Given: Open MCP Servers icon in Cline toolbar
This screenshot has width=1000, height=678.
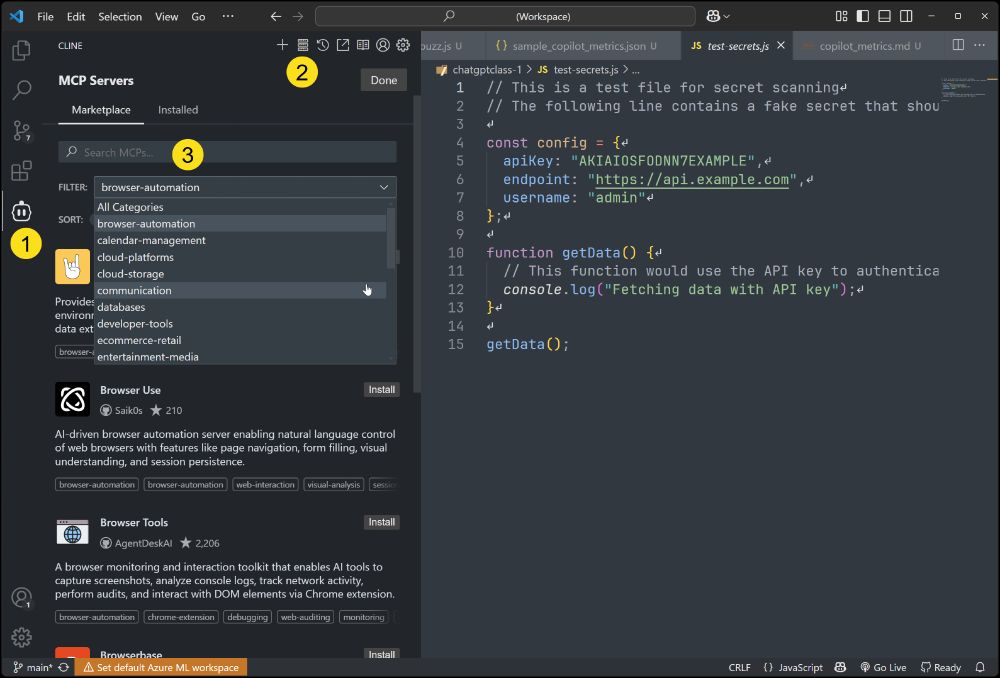Looking at the screenshot, I should tap(303, 45).
